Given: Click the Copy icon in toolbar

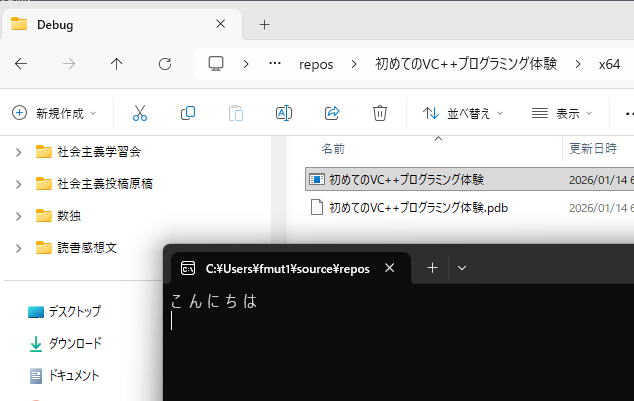Looking at the screenshot, I should point(187,113).
